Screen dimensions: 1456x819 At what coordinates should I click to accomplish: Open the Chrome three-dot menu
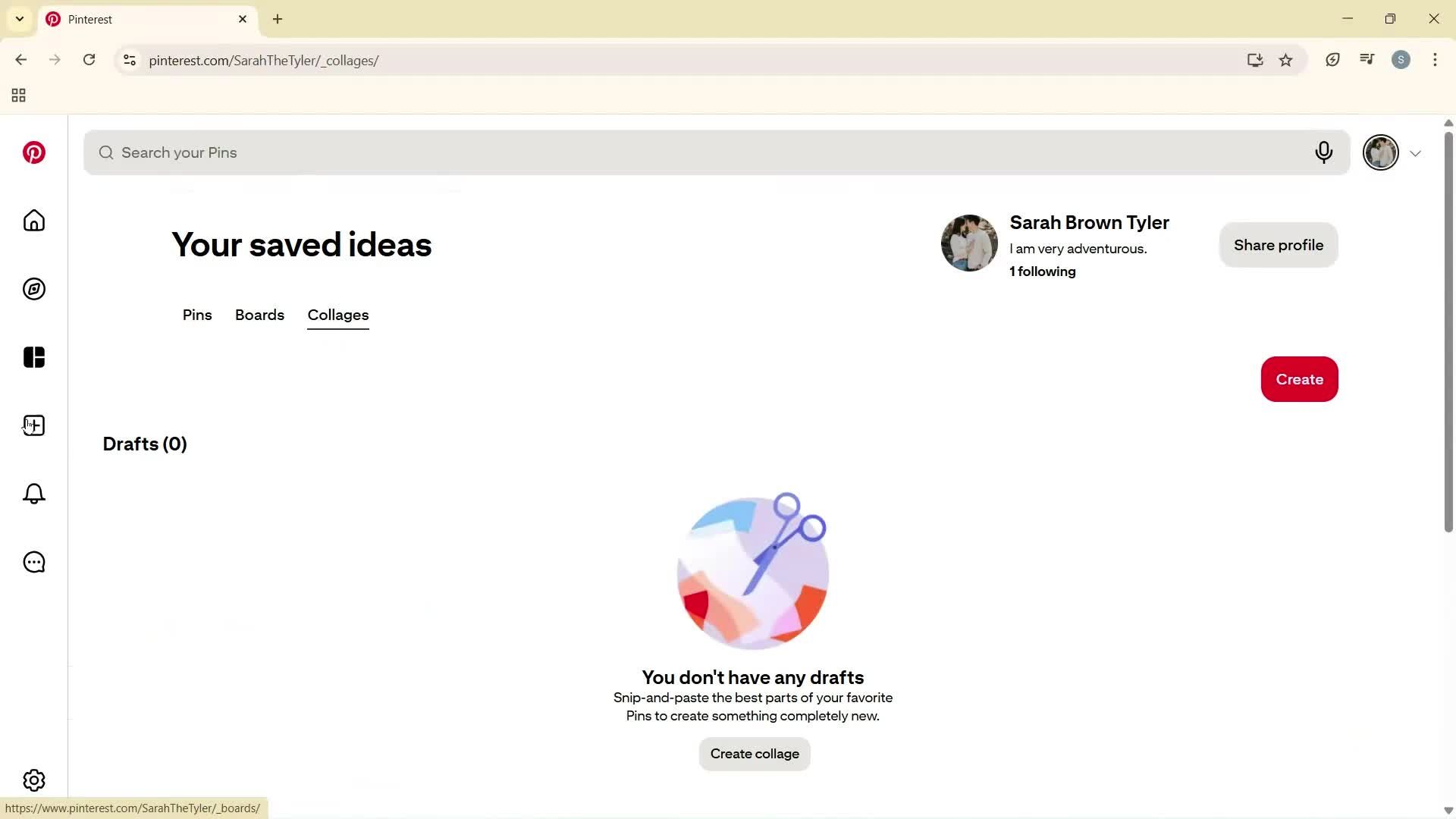pos(1435,60)
